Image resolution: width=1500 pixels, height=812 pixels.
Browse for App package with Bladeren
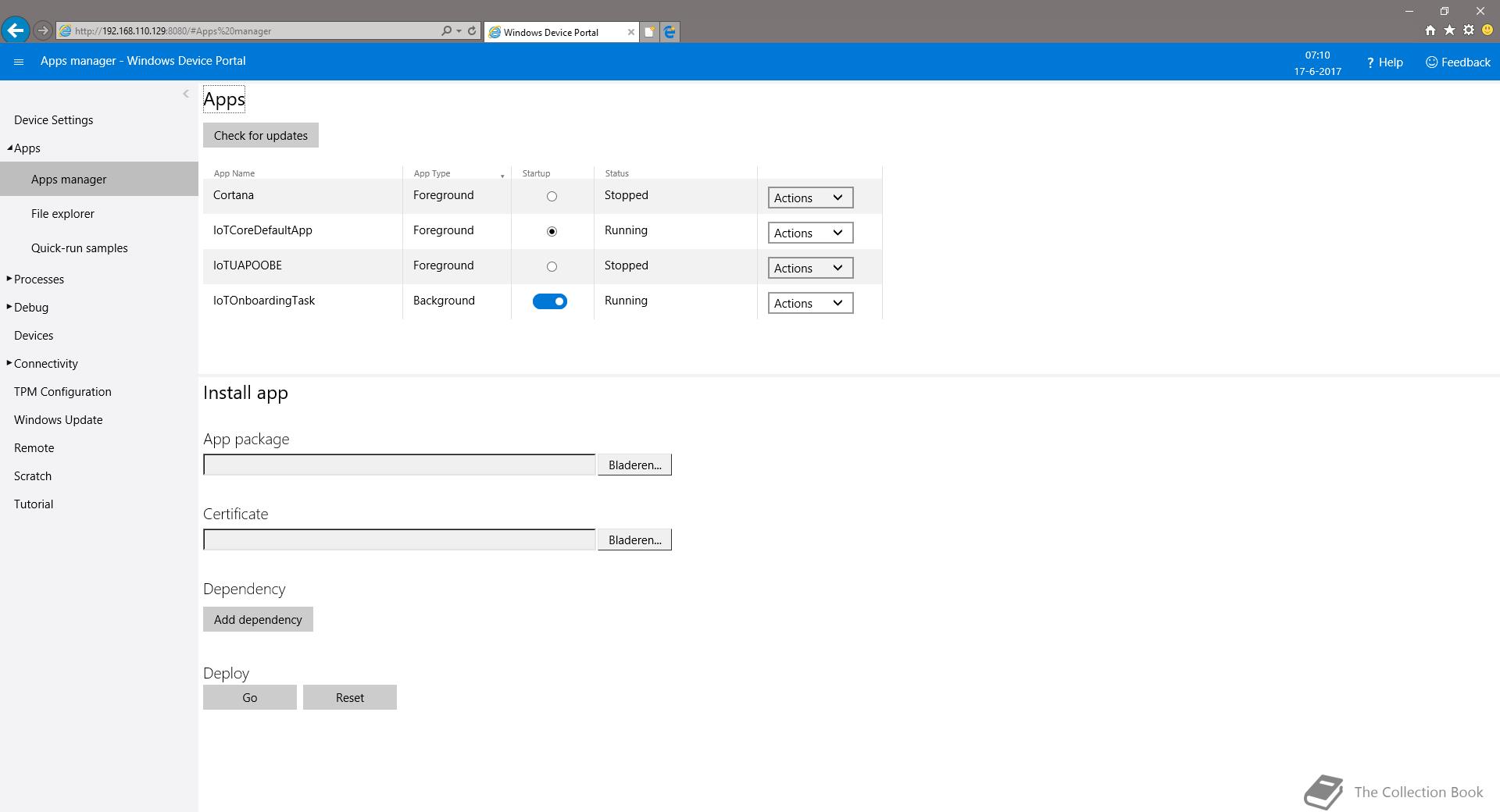634,465
